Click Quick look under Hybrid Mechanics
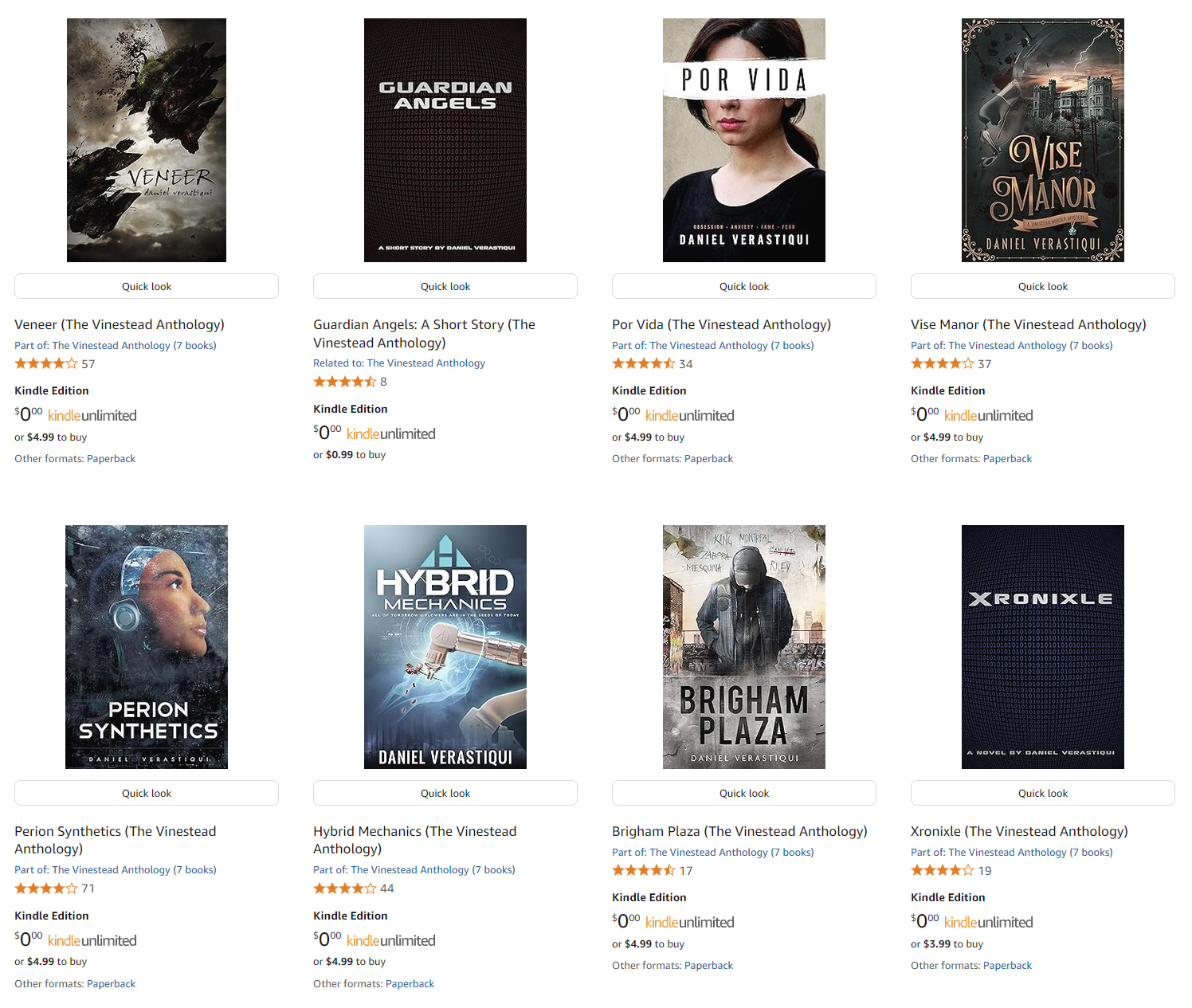Screen dimensions: 1192x1008 445,793
